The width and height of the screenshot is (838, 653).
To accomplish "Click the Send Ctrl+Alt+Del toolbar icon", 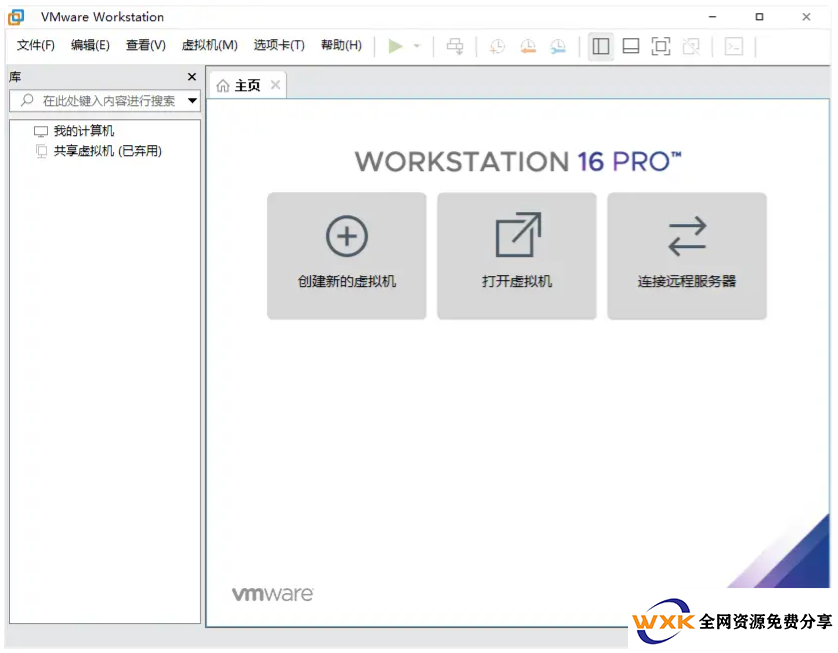I will pyautogui.click(x=455, y=46).
